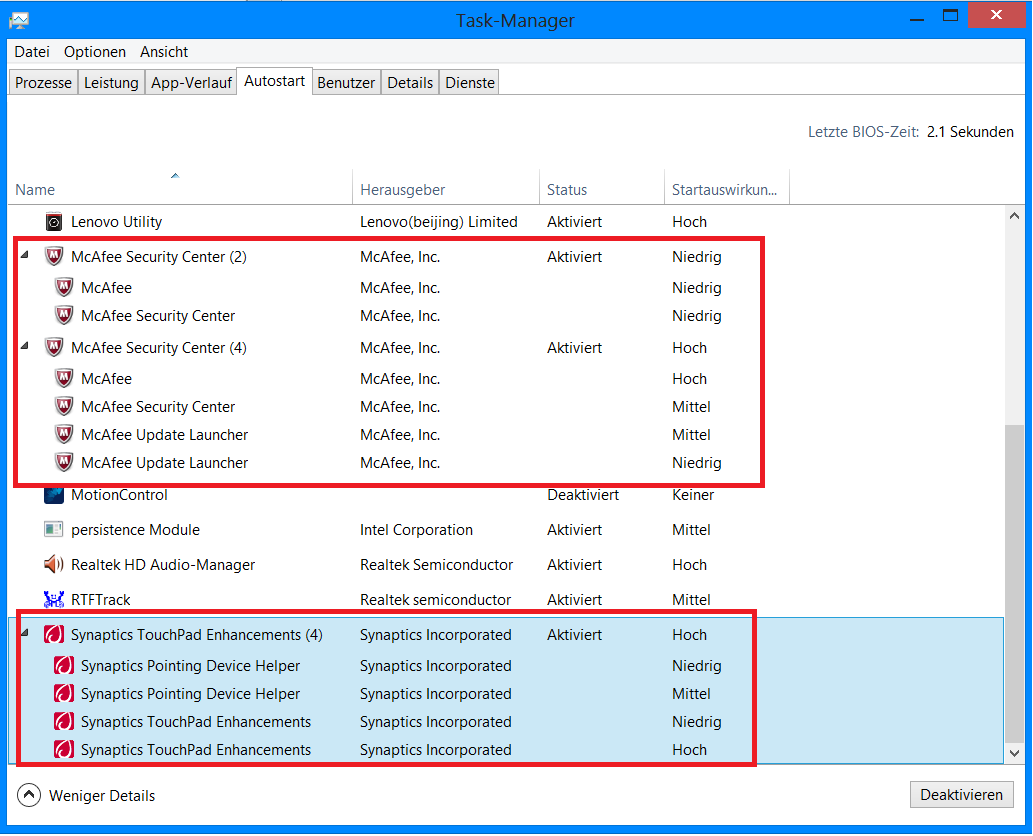Screen dimensions: 1033x836
Task: Click McAfee Security Center (4) label
Action: 159,347
